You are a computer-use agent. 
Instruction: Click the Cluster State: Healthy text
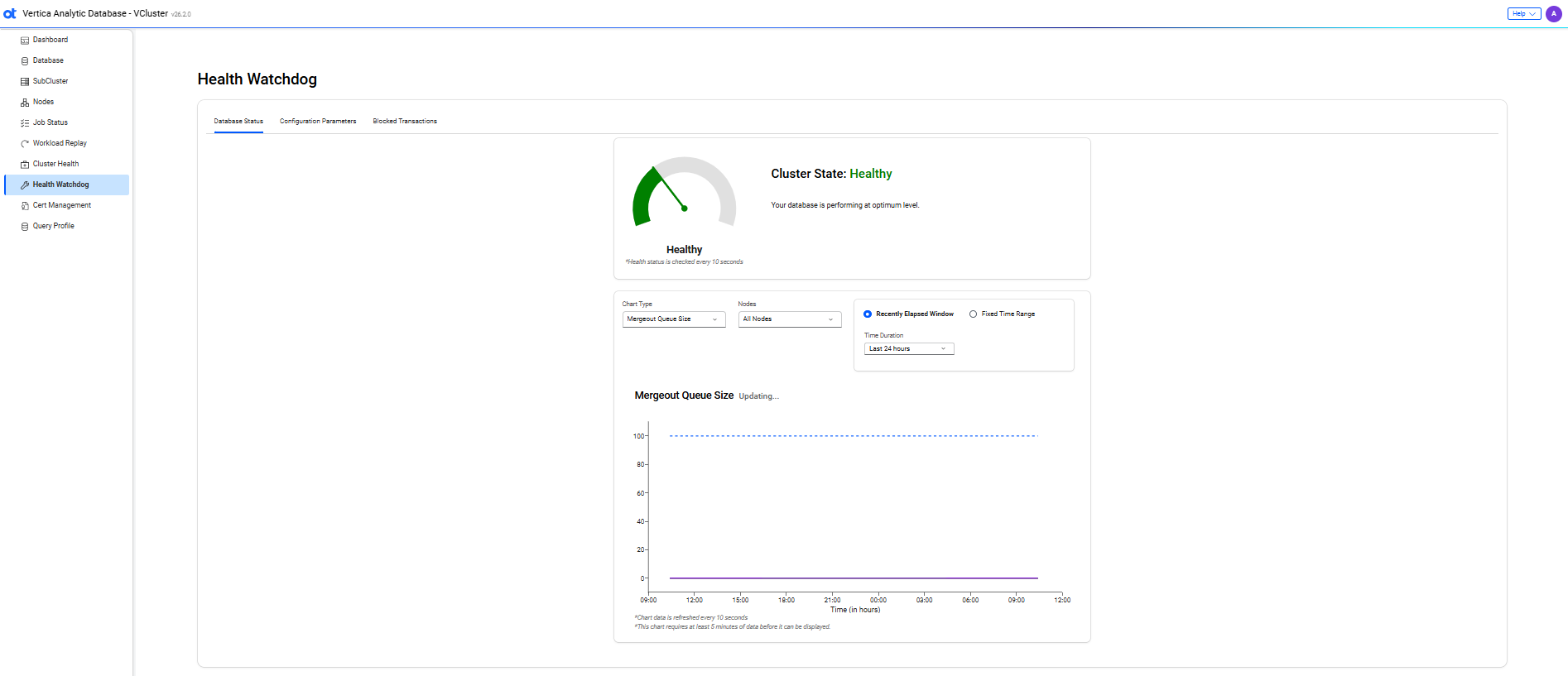click(x=831, y=174)
